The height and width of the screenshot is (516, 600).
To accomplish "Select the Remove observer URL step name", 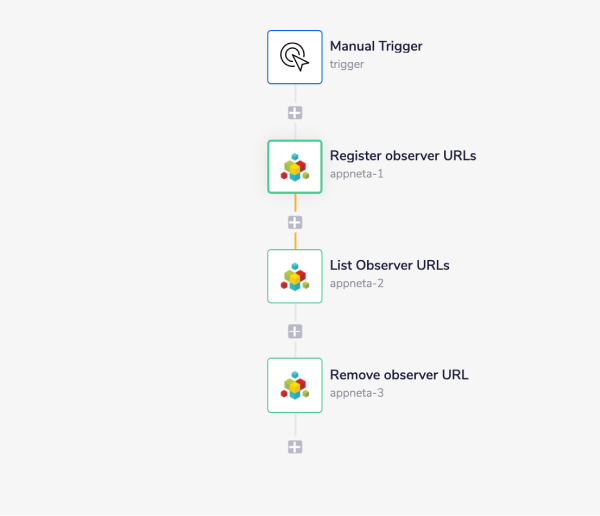I will pos(399,375).
